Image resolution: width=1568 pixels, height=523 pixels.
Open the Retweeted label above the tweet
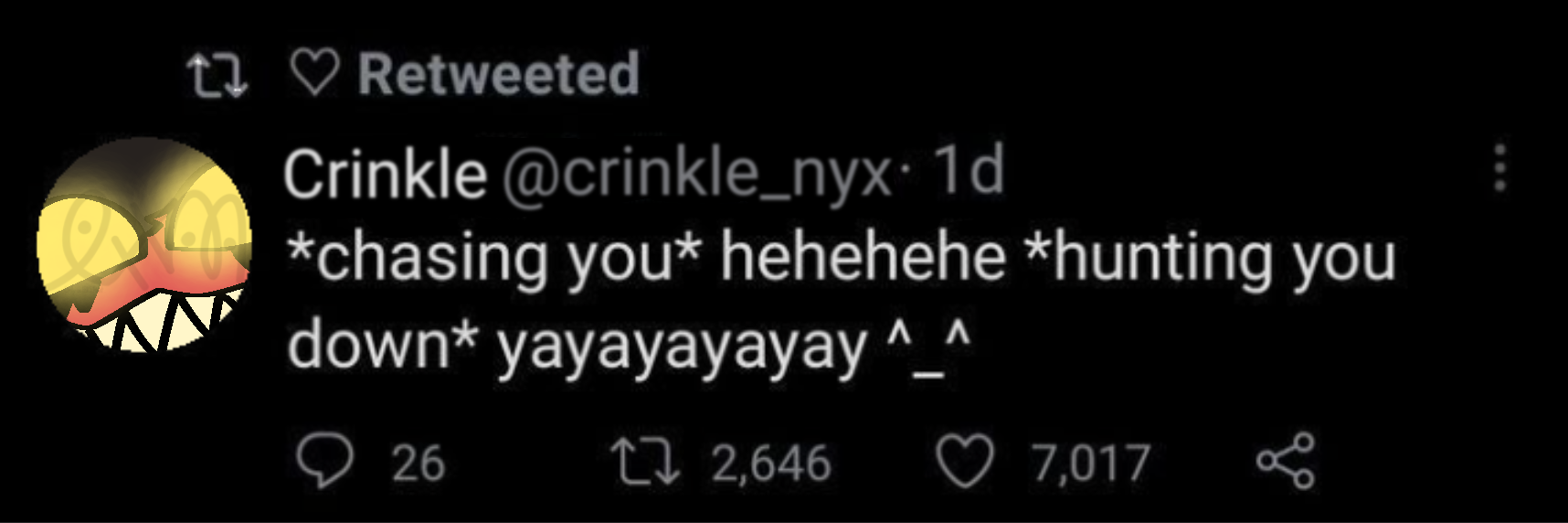click(499, 74)
